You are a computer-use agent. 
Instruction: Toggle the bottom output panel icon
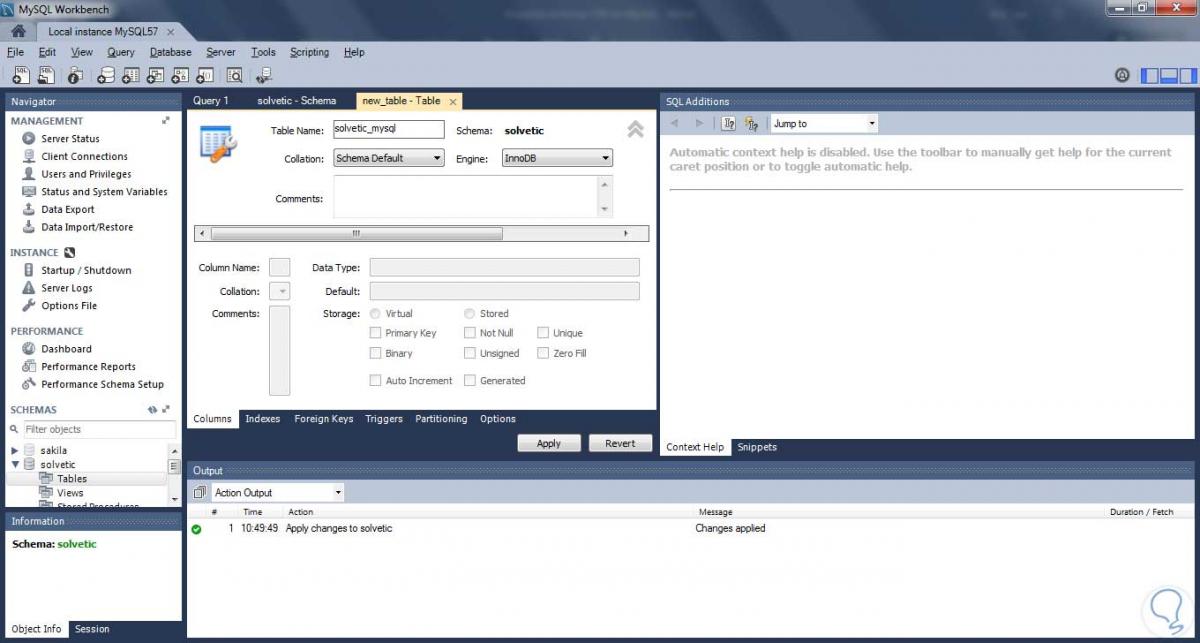pyautogui.click(x=1169, y=75)
